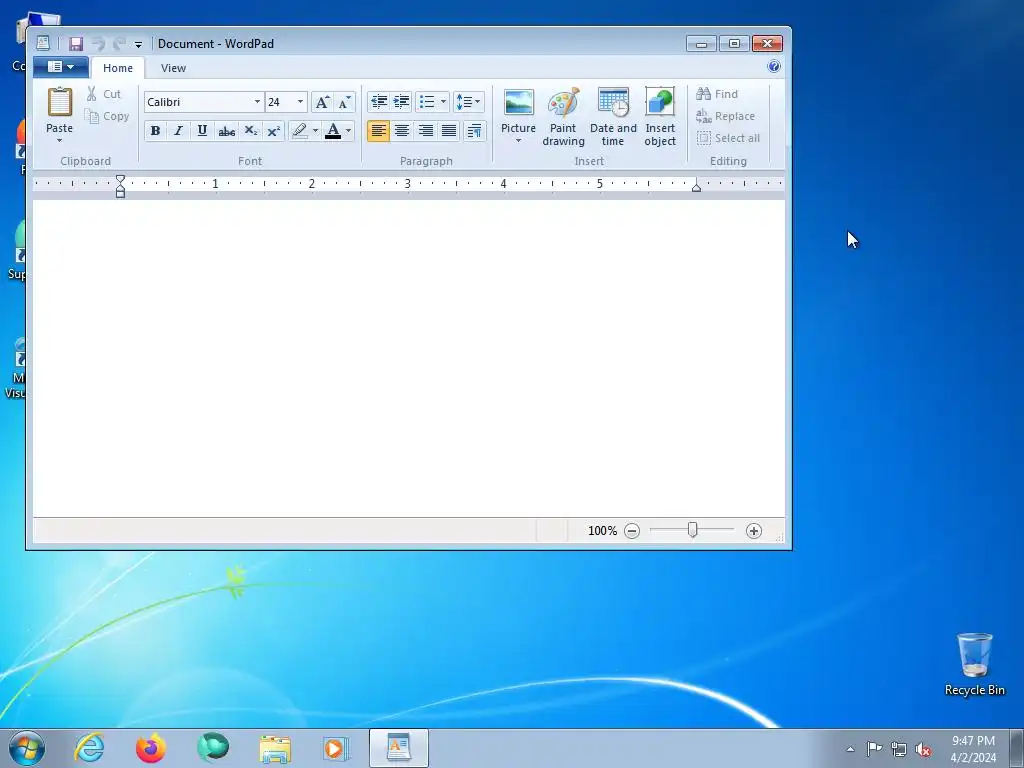1024x768 pixels.
Task: Apply the black text color button
Action: 333,131
